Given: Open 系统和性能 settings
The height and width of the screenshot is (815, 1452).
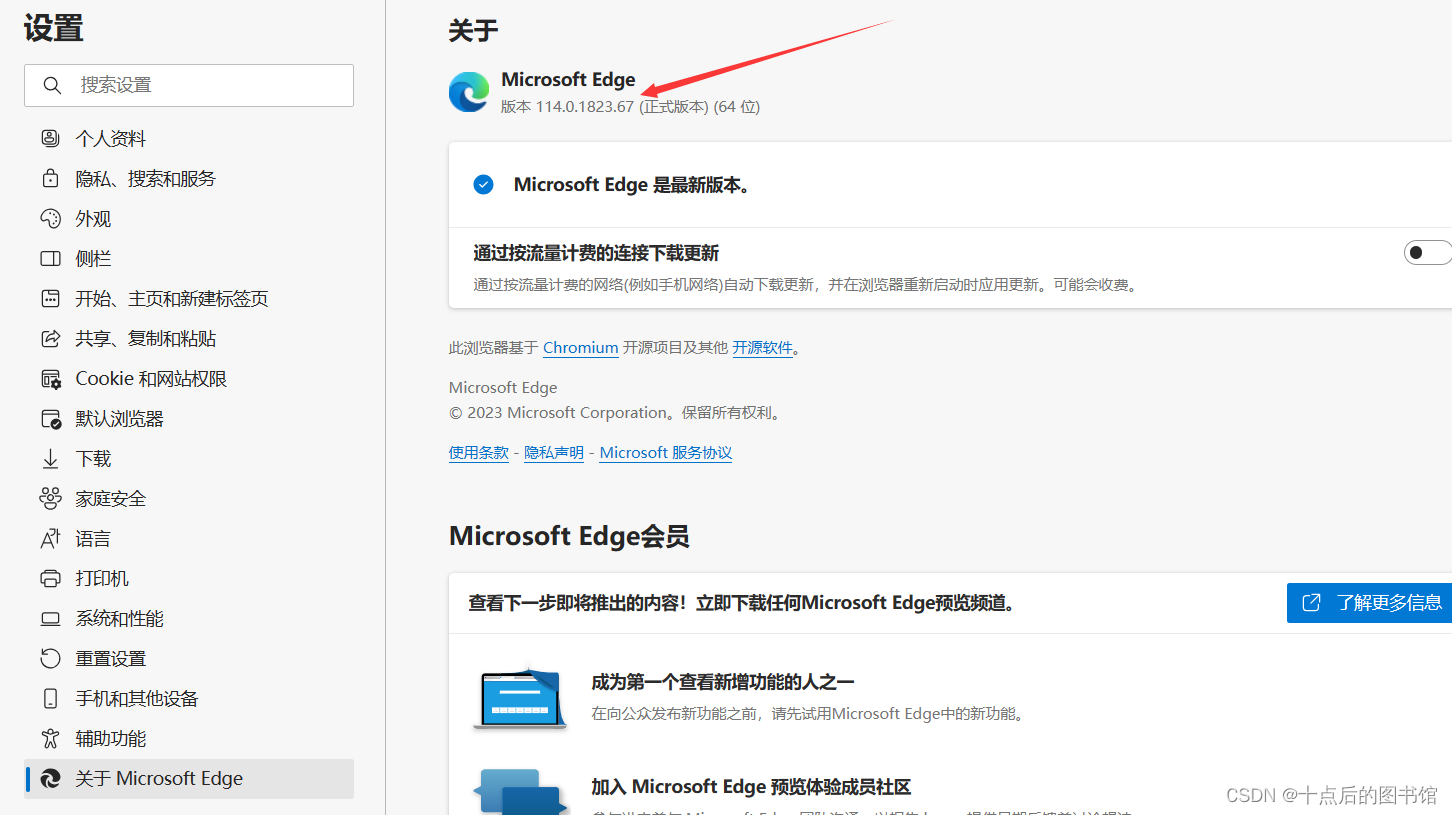Looking at the screenshot, I should point(189,618).
